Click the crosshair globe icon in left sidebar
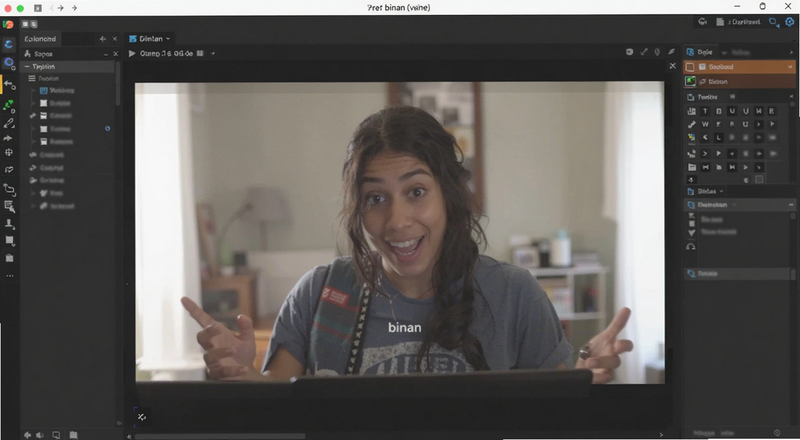The height and width of the screenshot is (440, 800). pos(9,152)
